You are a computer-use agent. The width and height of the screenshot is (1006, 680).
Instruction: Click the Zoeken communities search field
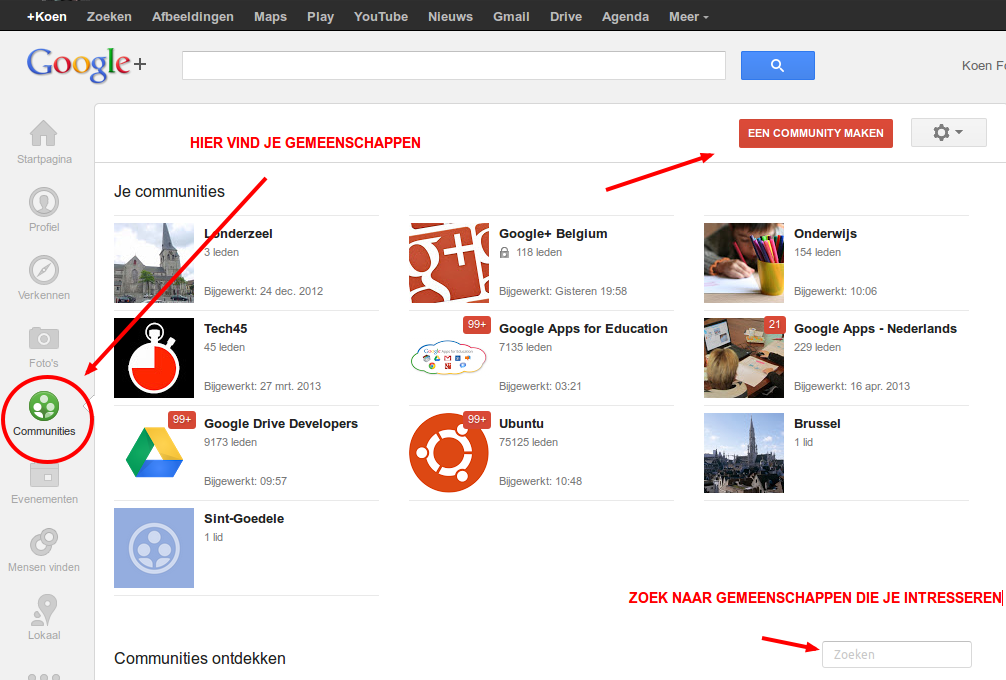click(x=896, y=654)
